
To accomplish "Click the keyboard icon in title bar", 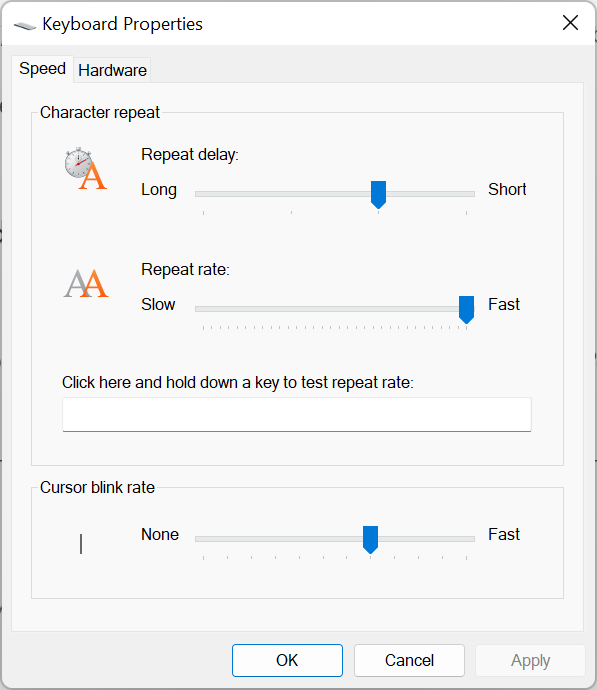I will tap(25, 26).
